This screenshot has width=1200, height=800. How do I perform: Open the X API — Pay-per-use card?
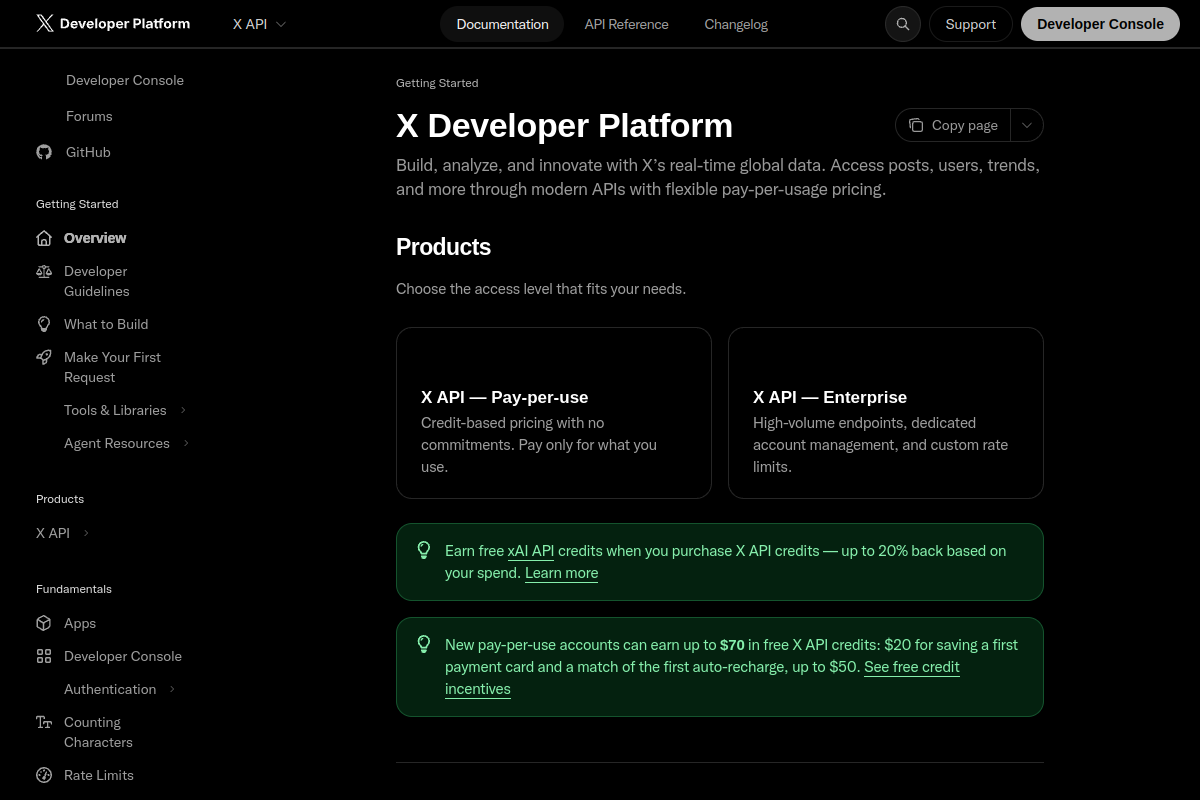(x=554, y=413)
